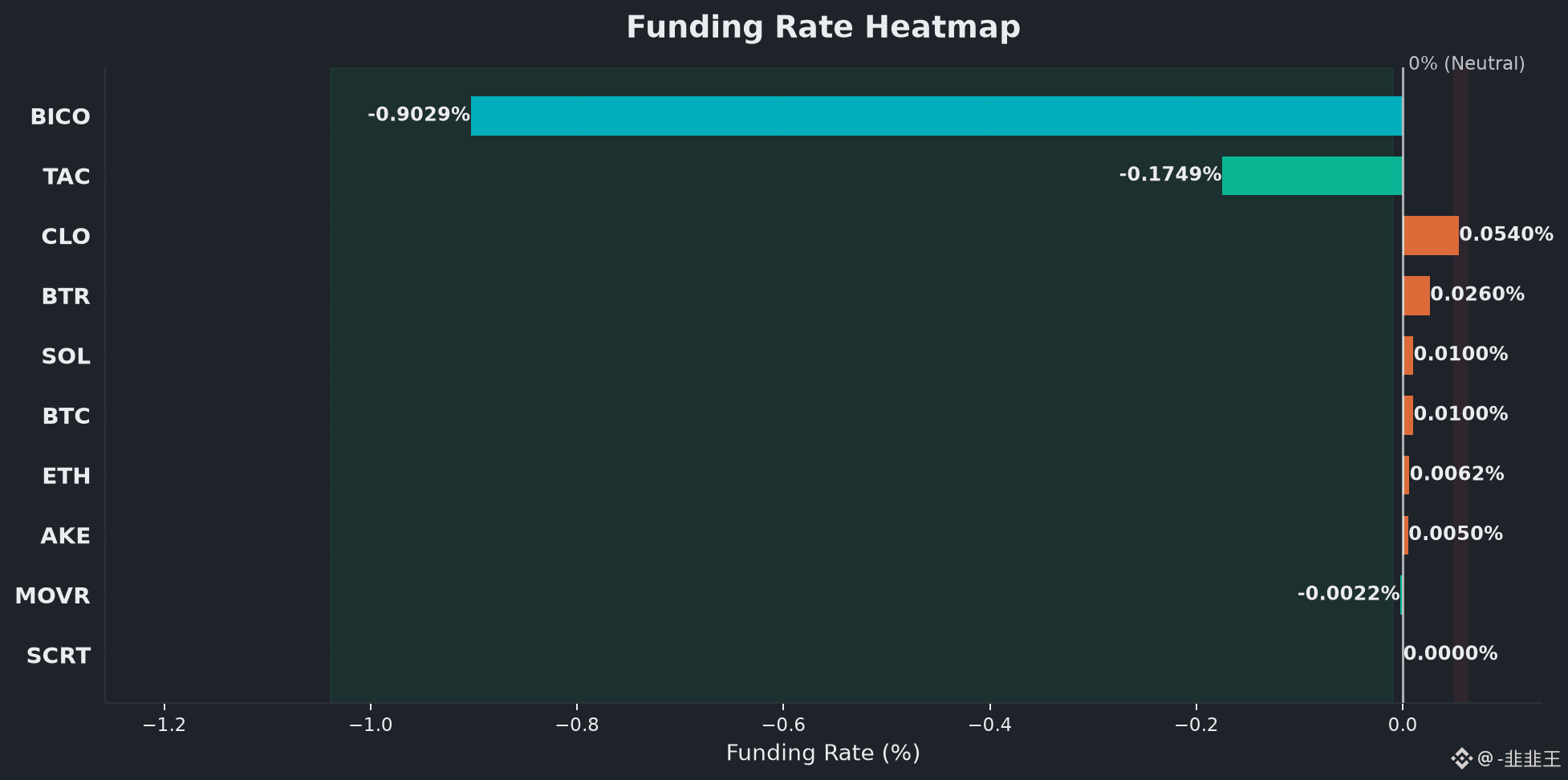
Task: Click the −0.2 axis tick label
Action: (1196, 725)
